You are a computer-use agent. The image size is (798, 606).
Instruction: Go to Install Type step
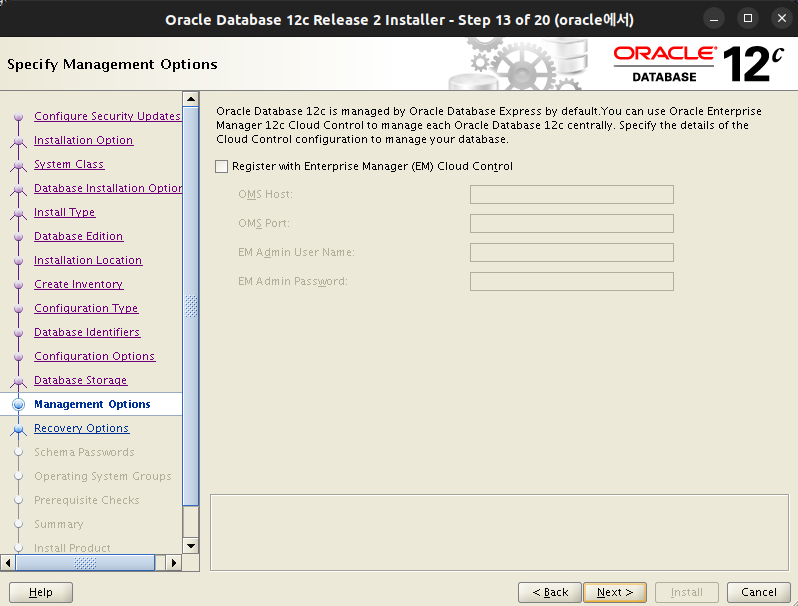pyautogui.click(x=65, y=212)
